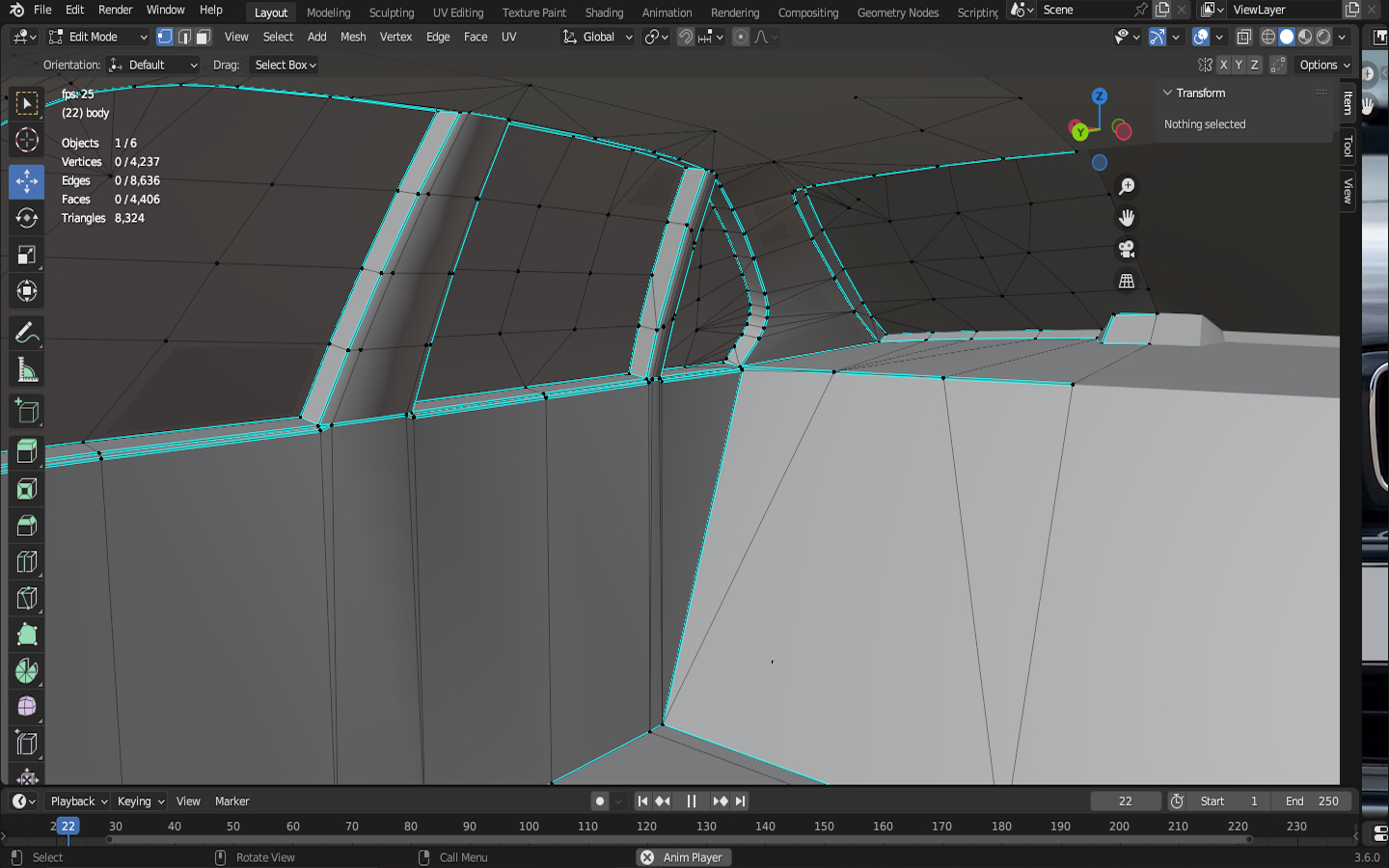Click the Scene name field

point(1086,10)
